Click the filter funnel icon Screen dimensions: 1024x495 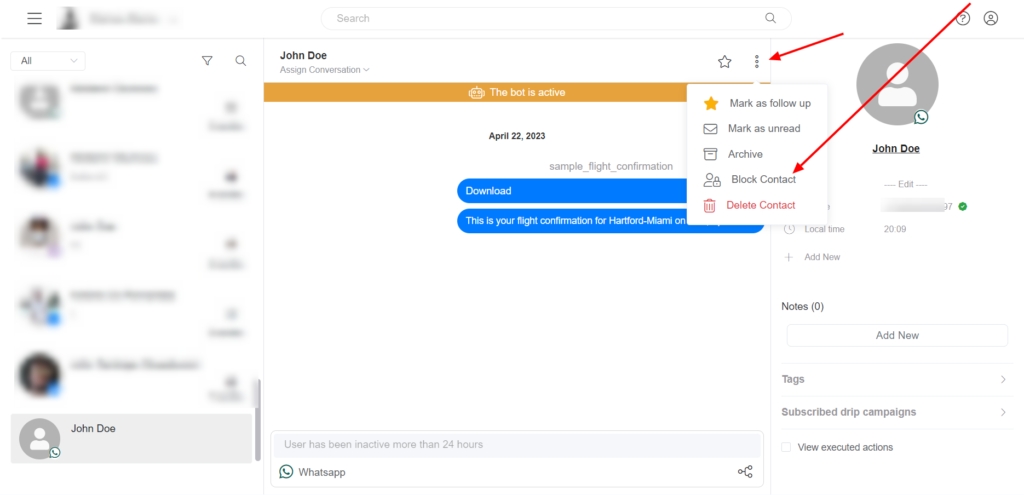coord(207,61)
